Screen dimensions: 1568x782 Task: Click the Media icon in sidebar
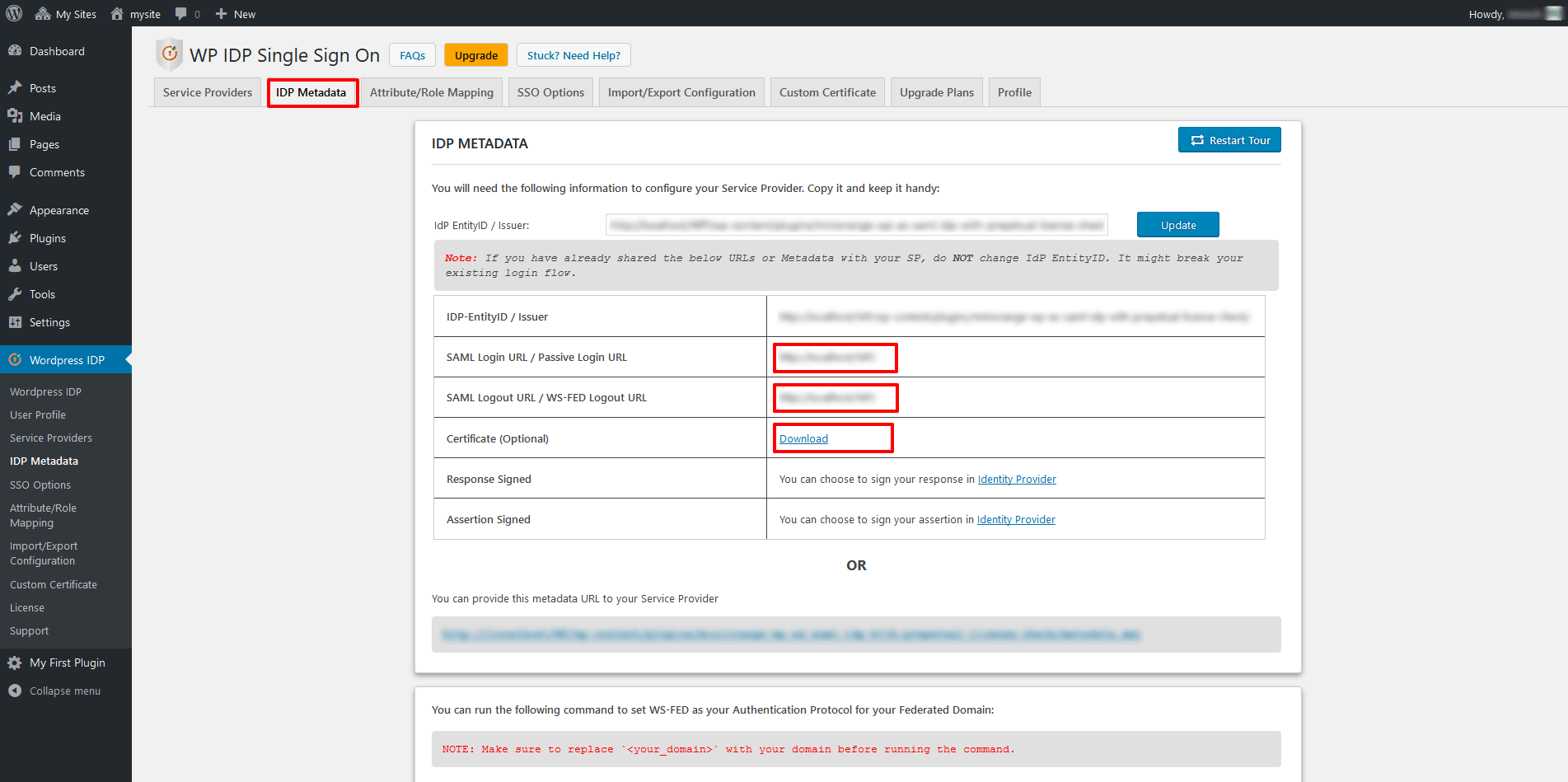click(x=15, y=116)
